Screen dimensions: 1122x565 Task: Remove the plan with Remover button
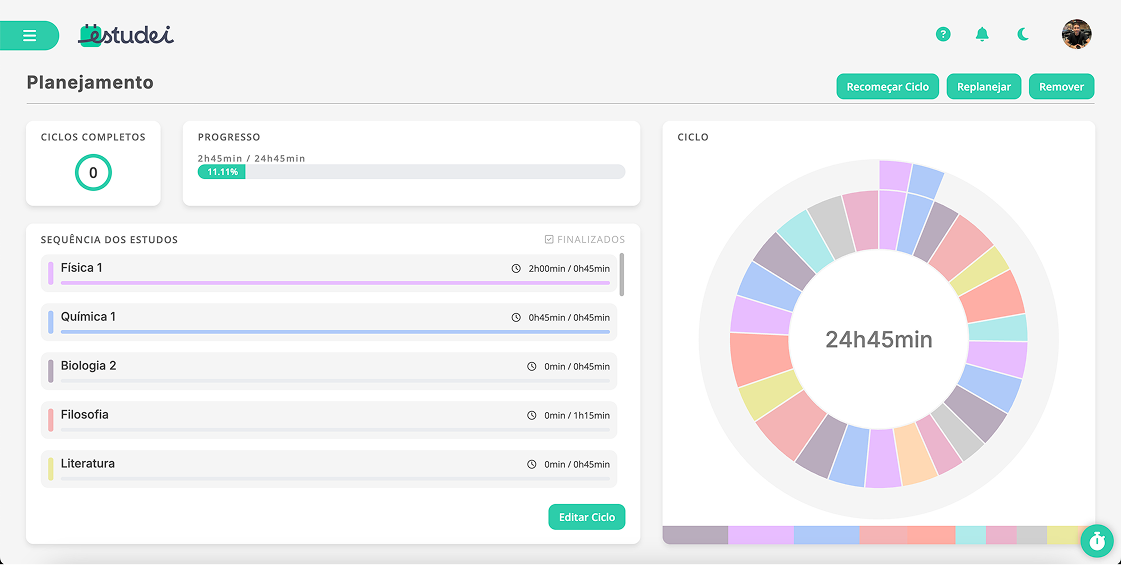pyautogui.click(x=1061, y=87)
